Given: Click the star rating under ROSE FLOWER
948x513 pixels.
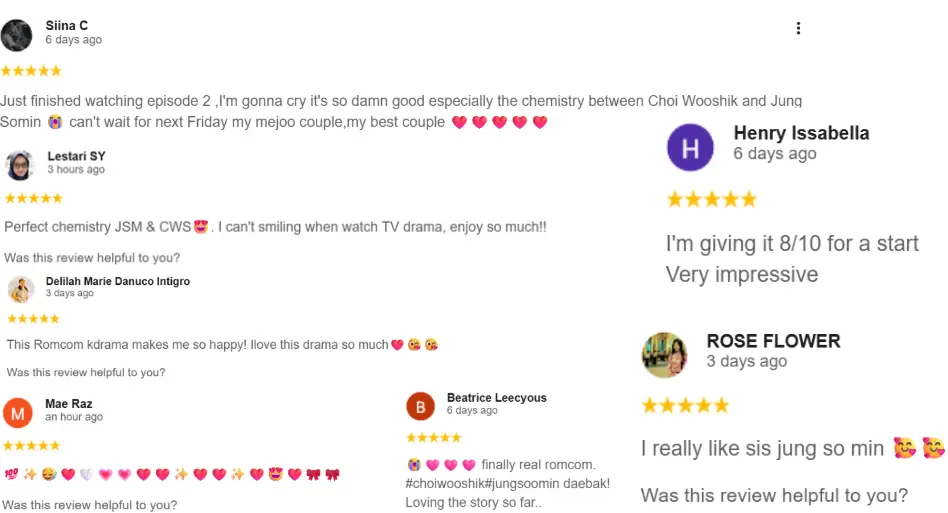Looking at the screenshot, I should tap(685, 406).
